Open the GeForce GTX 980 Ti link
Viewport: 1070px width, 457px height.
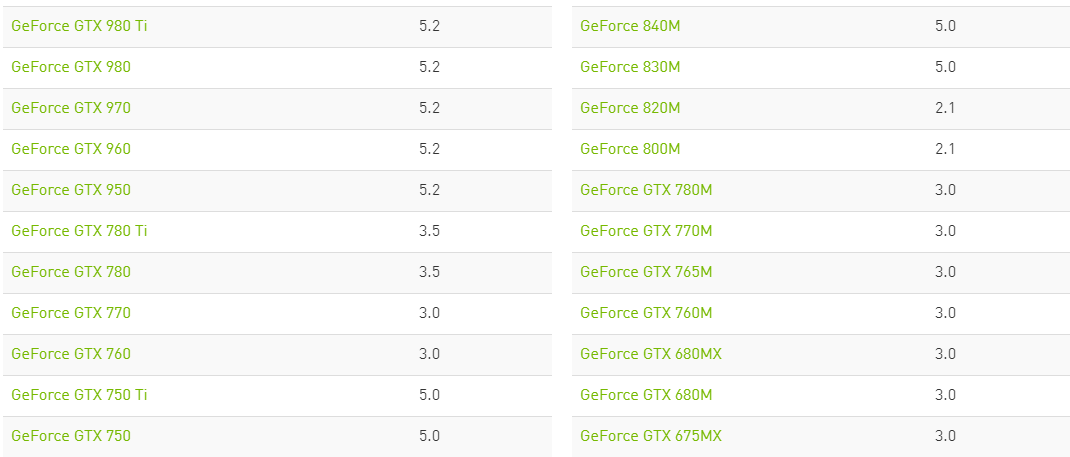pyautogui.click(x=79, y=26)
